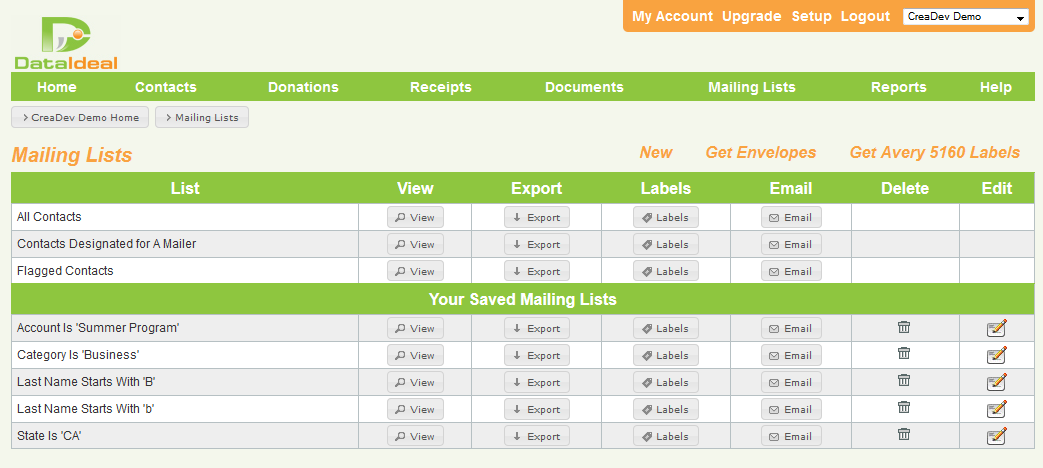Select the 'All Contacts' list name

(49, 217)
